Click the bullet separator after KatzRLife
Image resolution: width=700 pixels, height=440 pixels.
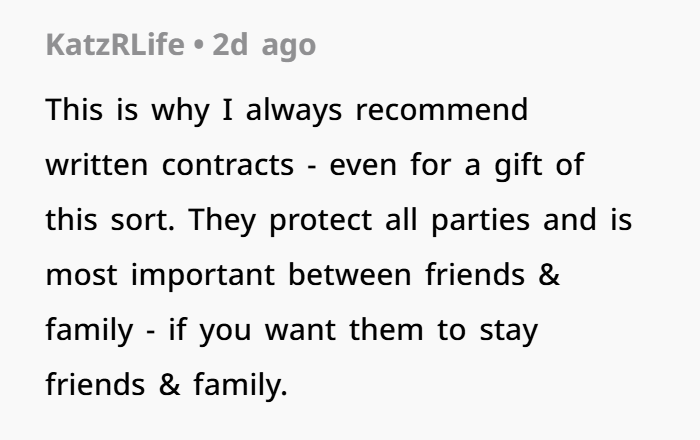click(x=199, y=45)
